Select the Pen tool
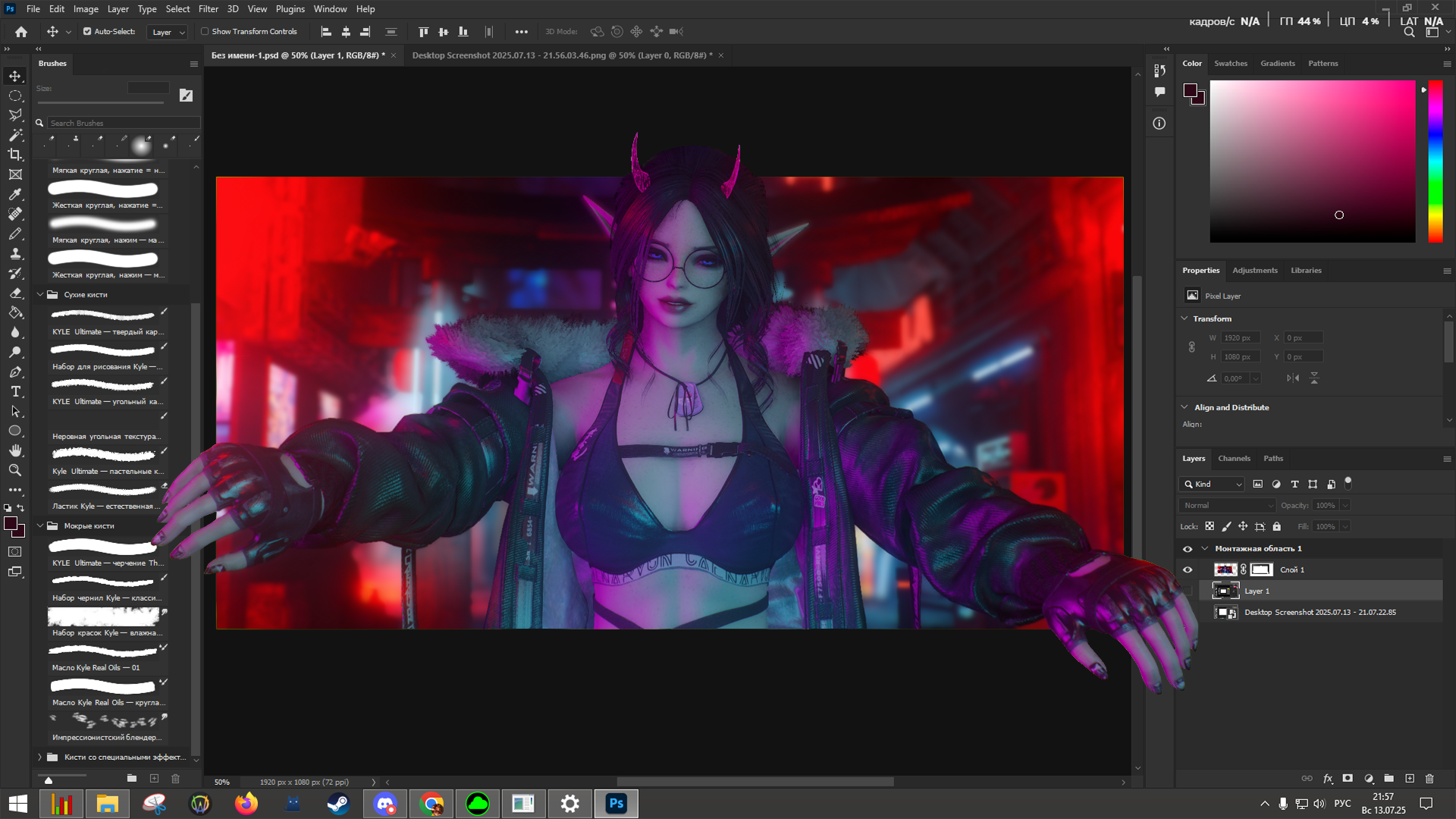The height and width of the screenshot is (819, 1456). pos(15,372)
